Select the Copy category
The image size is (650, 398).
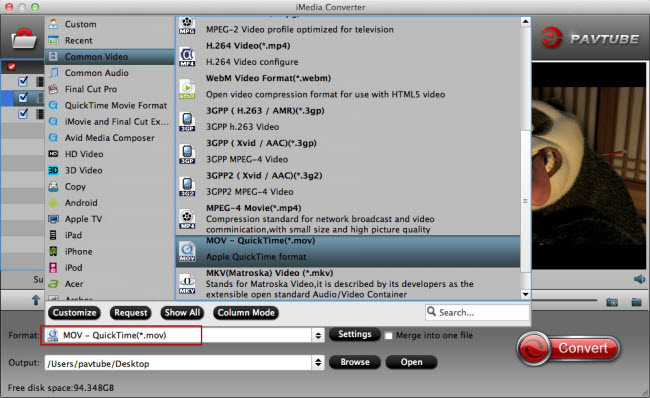pyautogui.click(x=109, y=187)
